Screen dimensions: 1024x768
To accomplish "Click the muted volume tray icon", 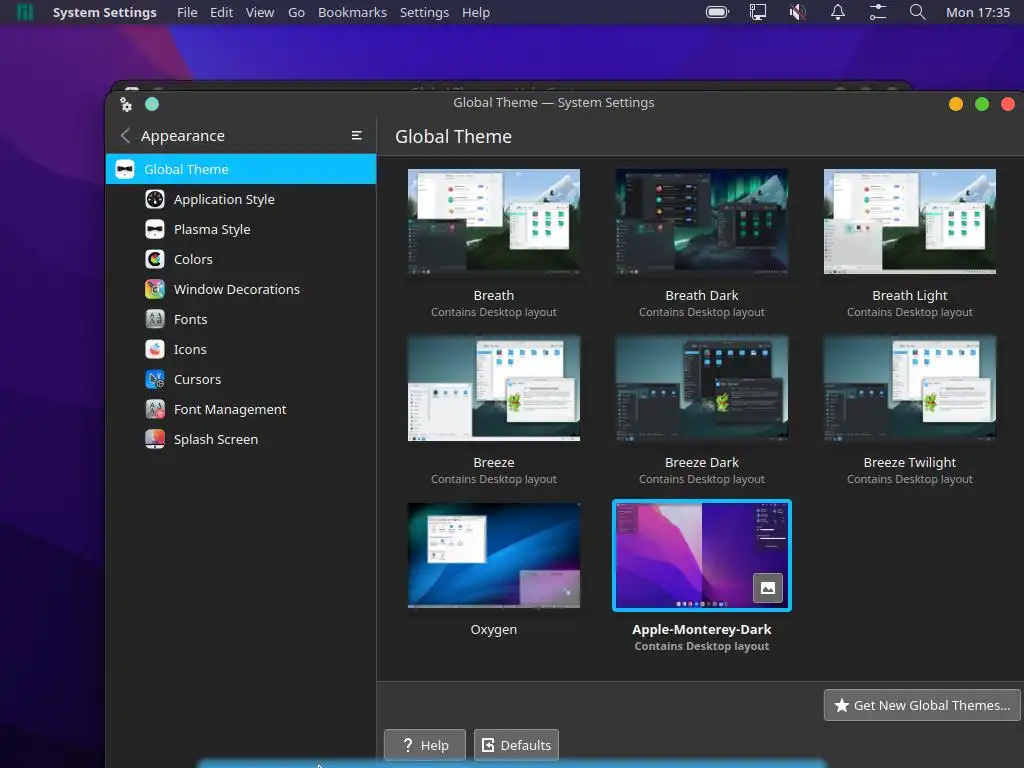I will pos(797,12).
